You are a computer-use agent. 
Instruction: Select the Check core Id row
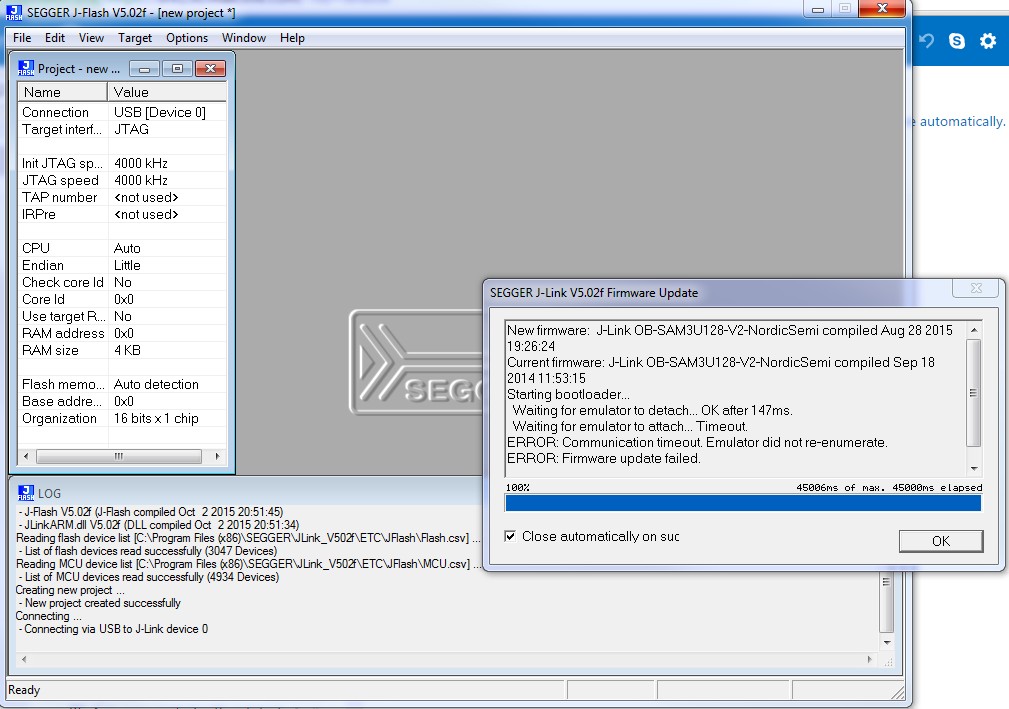122,282
